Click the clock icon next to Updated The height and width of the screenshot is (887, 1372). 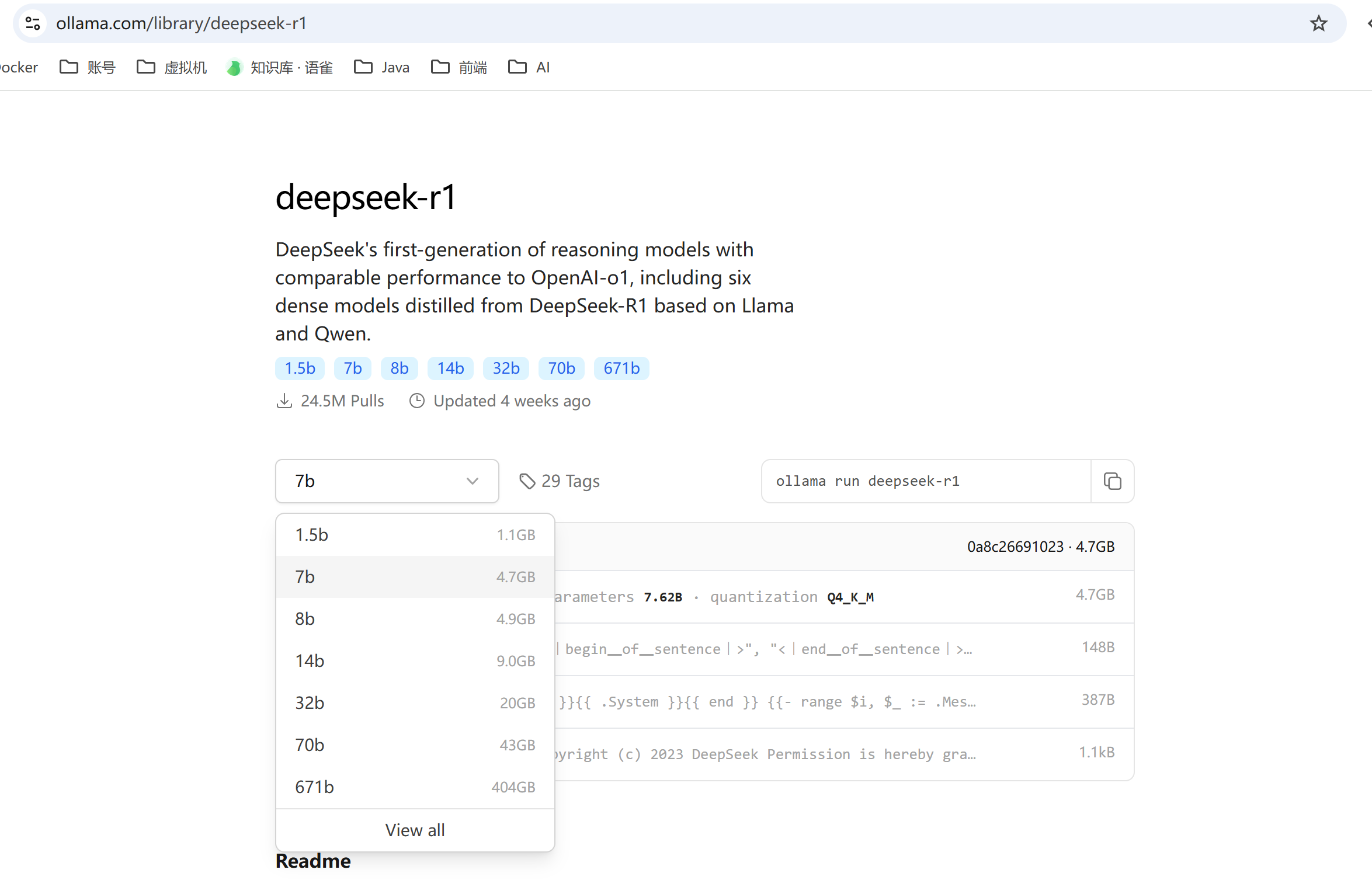click(416, 401)
